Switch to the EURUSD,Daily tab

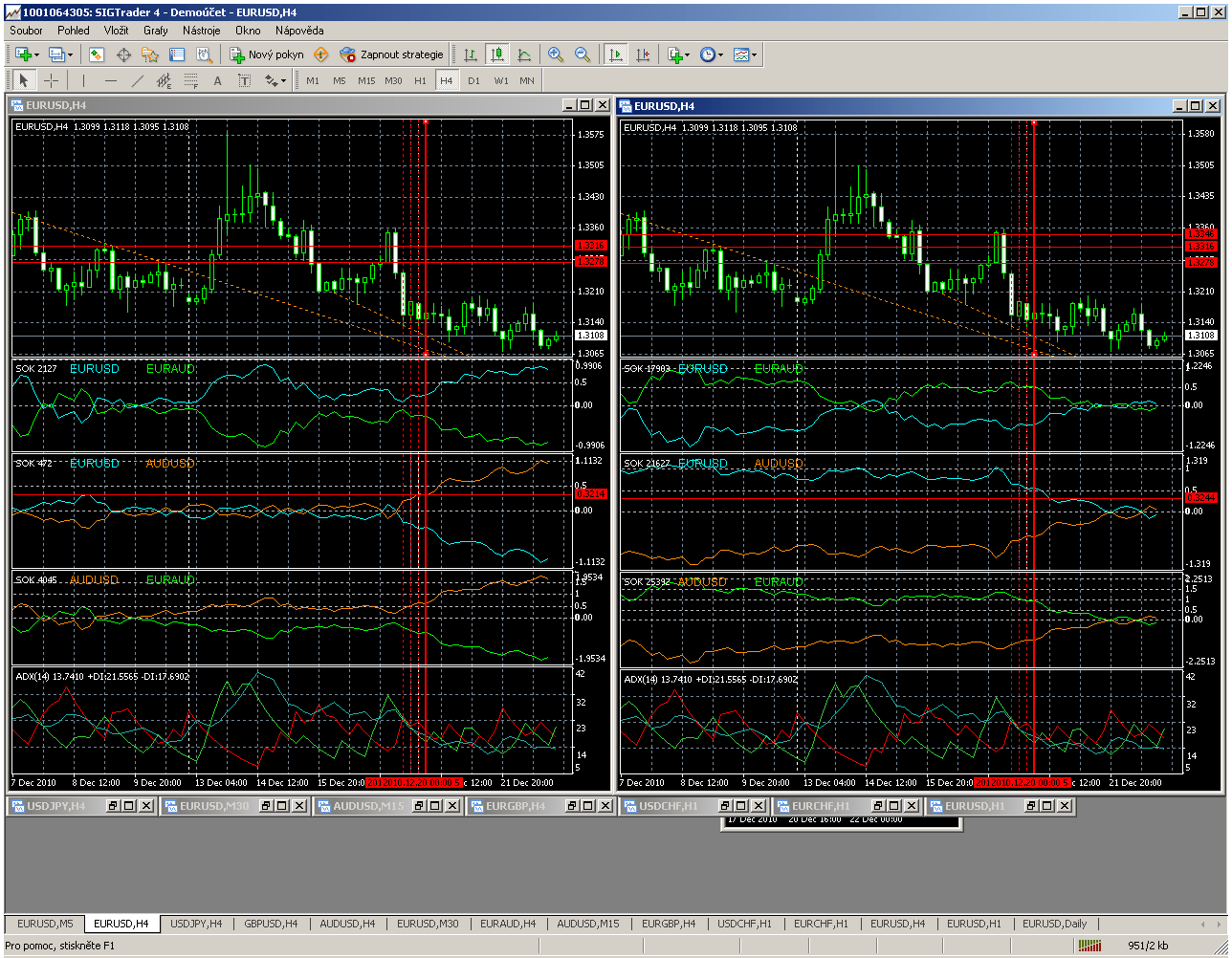1054,924
